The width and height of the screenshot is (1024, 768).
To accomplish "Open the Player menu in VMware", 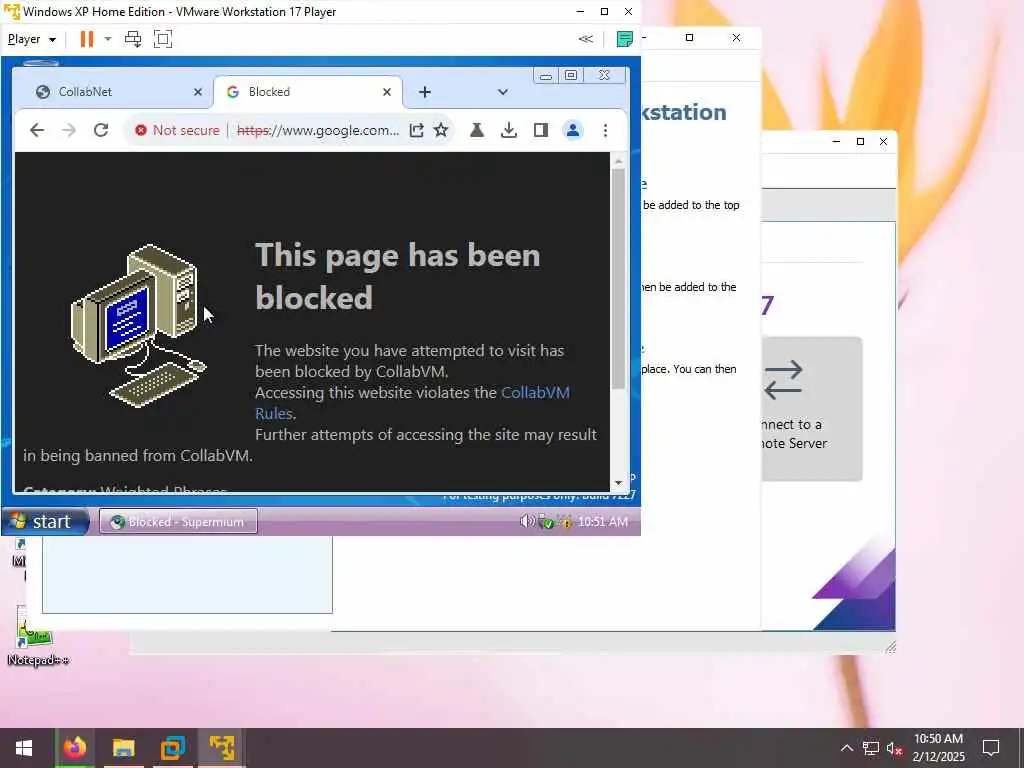I will tap(31, 39).
